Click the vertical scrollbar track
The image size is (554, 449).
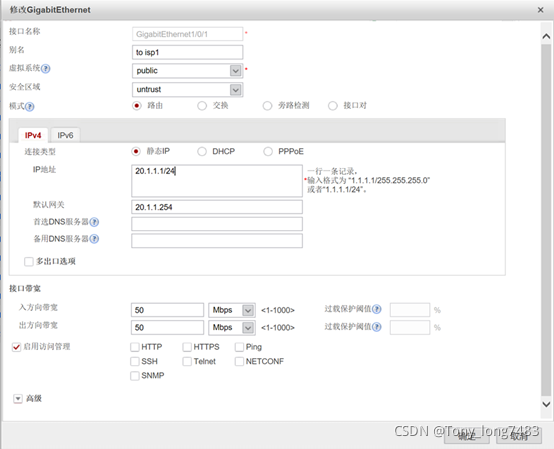[x=546, y=219]
